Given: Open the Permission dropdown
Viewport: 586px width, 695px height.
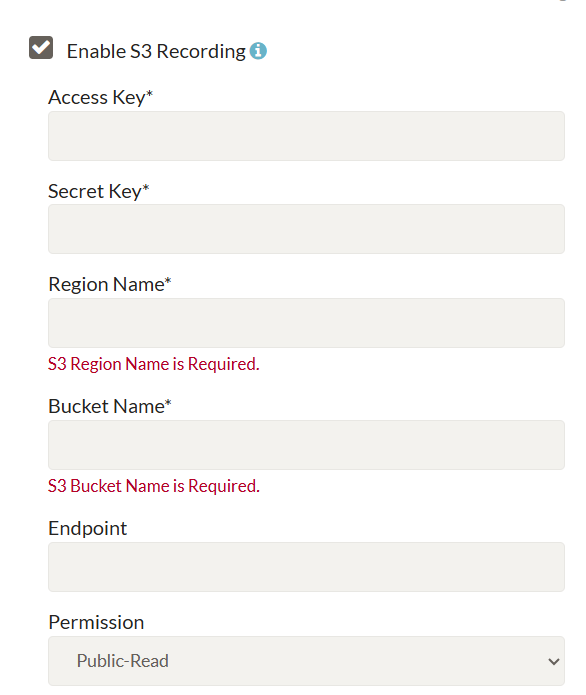Looking at the screenshot, I should (x=306, y=661).
